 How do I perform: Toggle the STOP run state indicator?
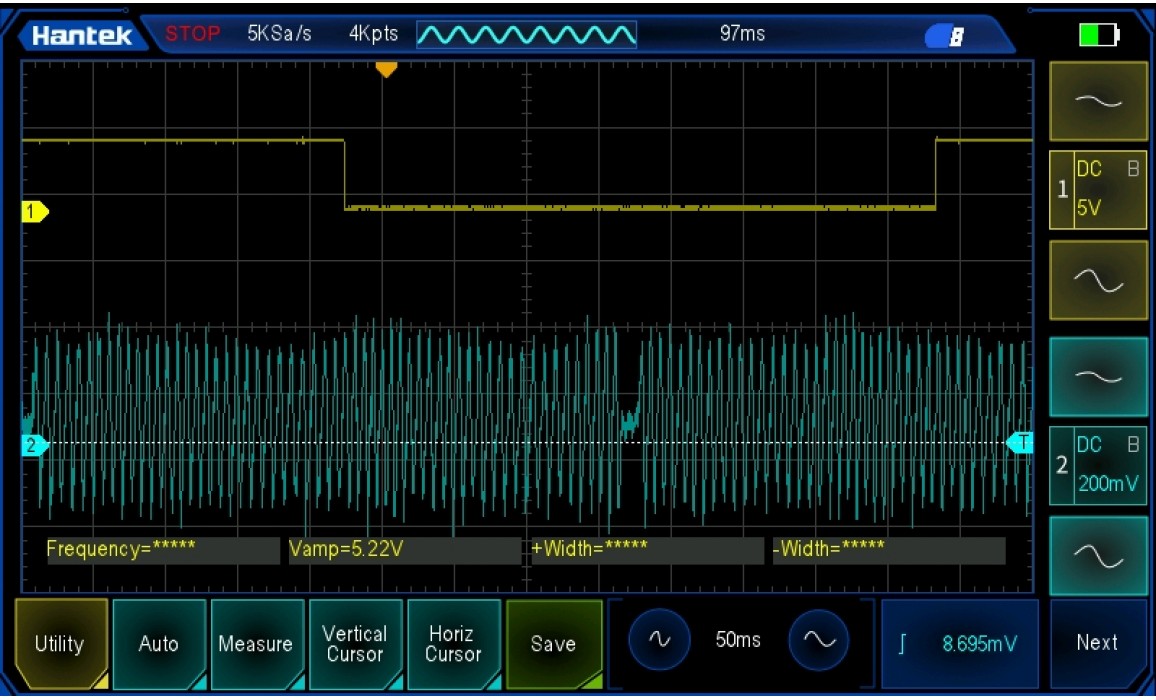click(x=192, y=34)
